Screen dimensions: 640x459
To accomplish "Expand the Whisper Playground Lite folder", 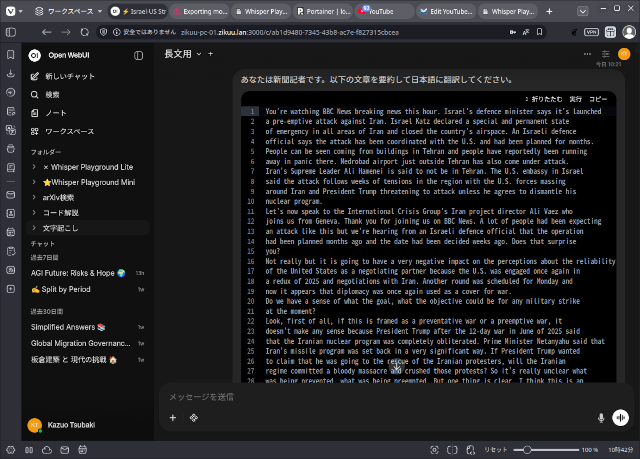I will 34,167.
